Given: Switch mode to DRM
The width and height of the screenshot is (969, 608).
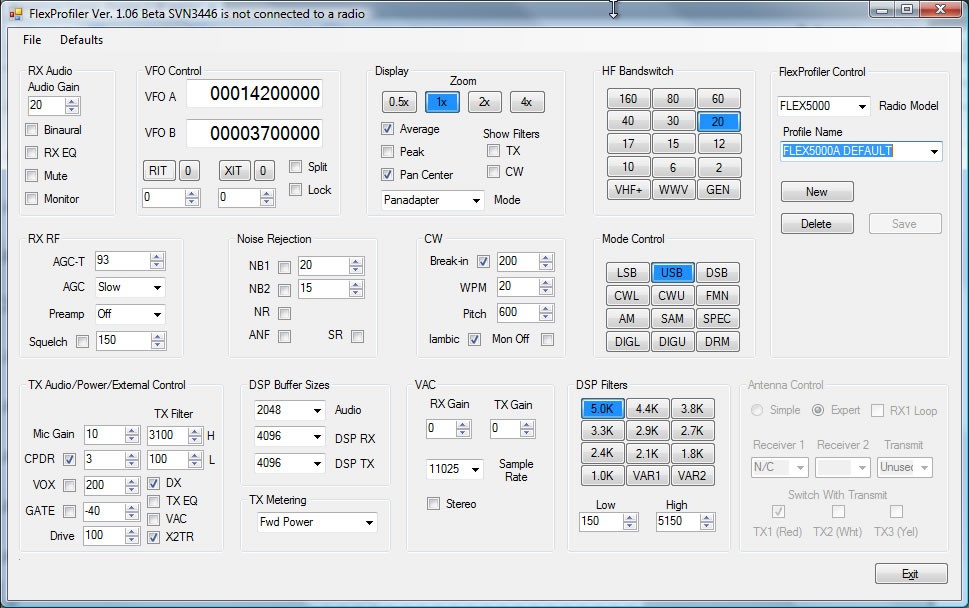Looking at the screenshot, I should (x=717, y=341).
